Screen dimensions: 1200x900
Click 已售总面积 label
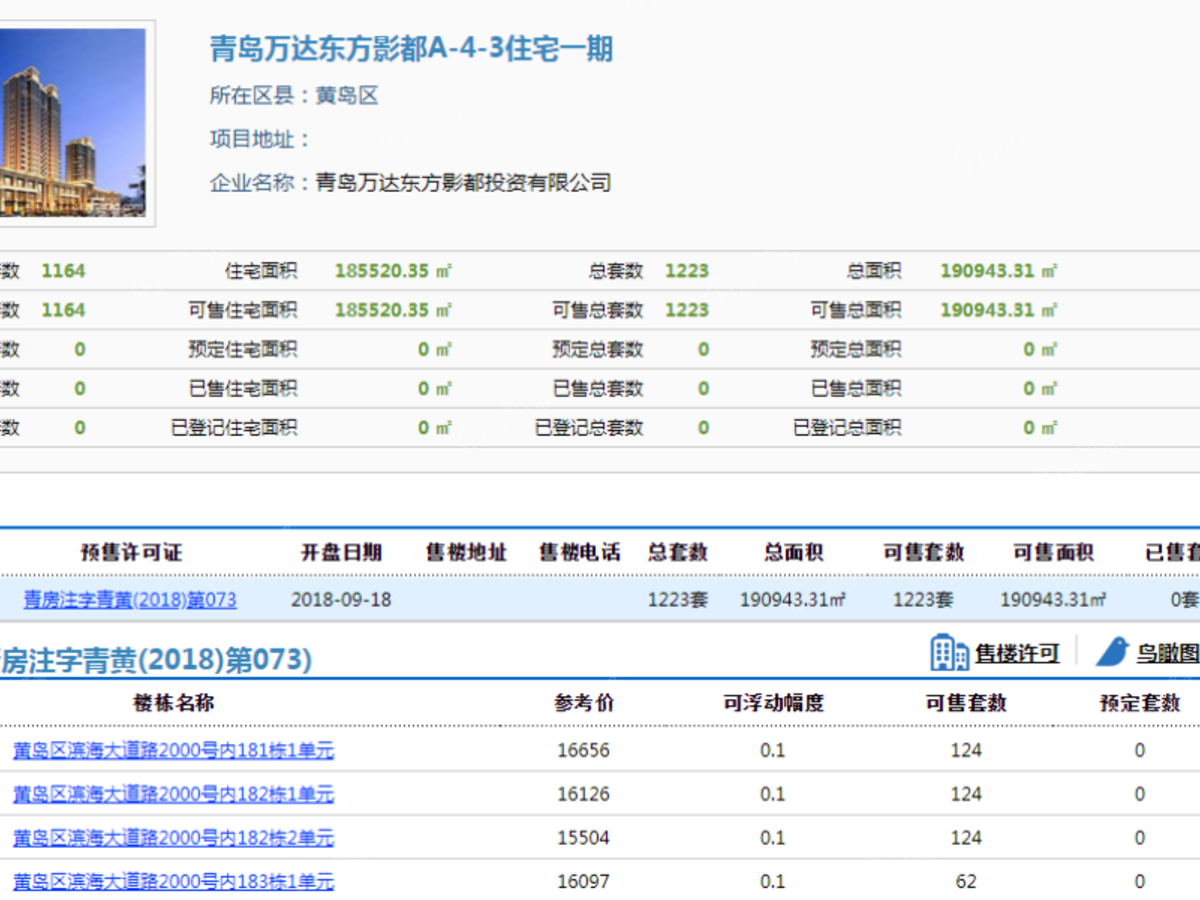tap(855, 388)
